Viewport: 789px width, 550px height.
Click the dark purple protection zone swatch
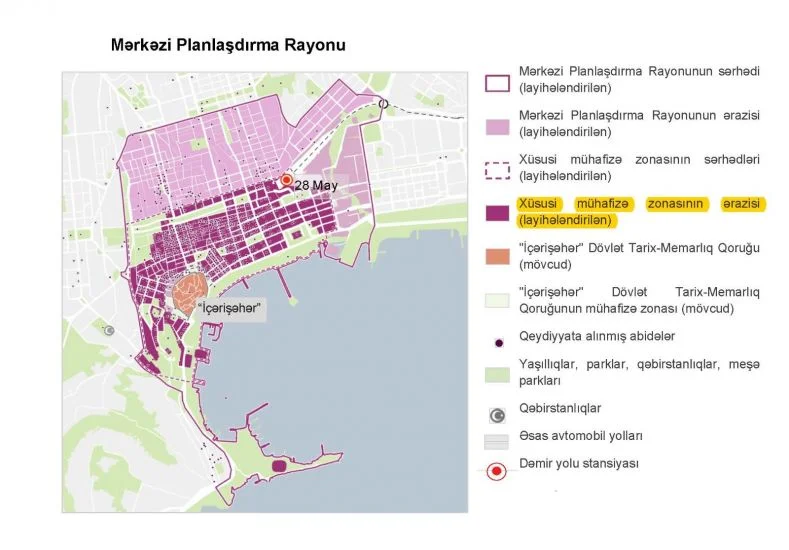click(x=497, y=212)
